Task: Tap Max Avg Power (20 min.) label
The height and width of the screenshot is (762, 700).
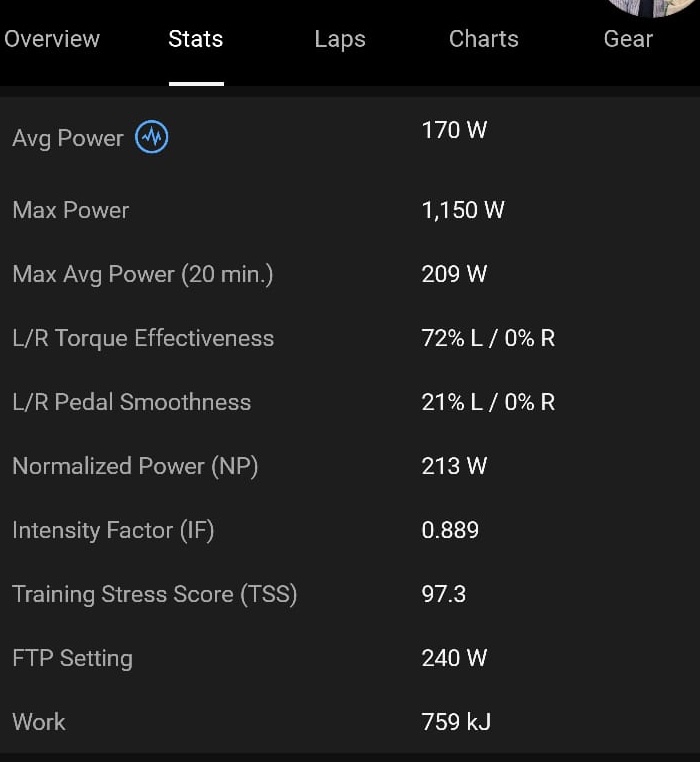Action: point(143,275)
